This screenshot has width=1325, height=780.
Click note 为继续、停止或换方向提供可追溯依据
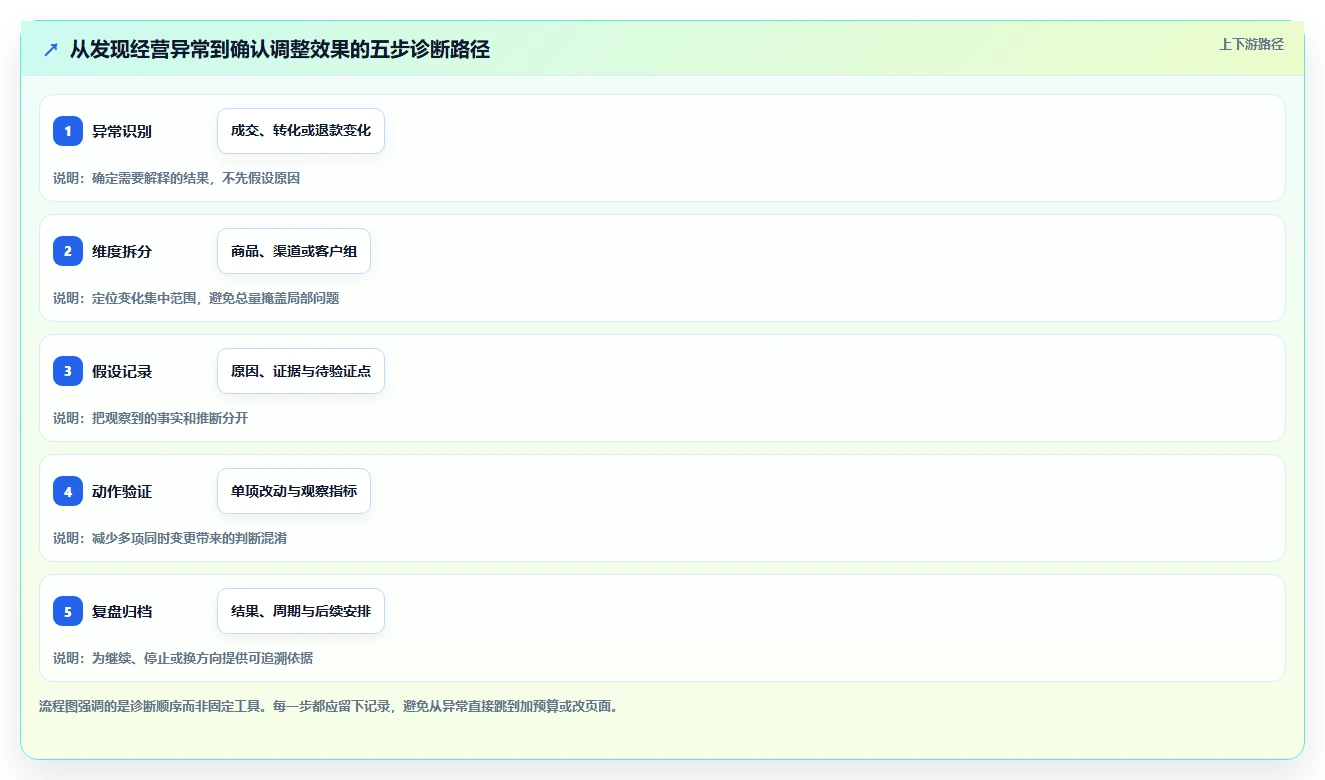(203, 658)
